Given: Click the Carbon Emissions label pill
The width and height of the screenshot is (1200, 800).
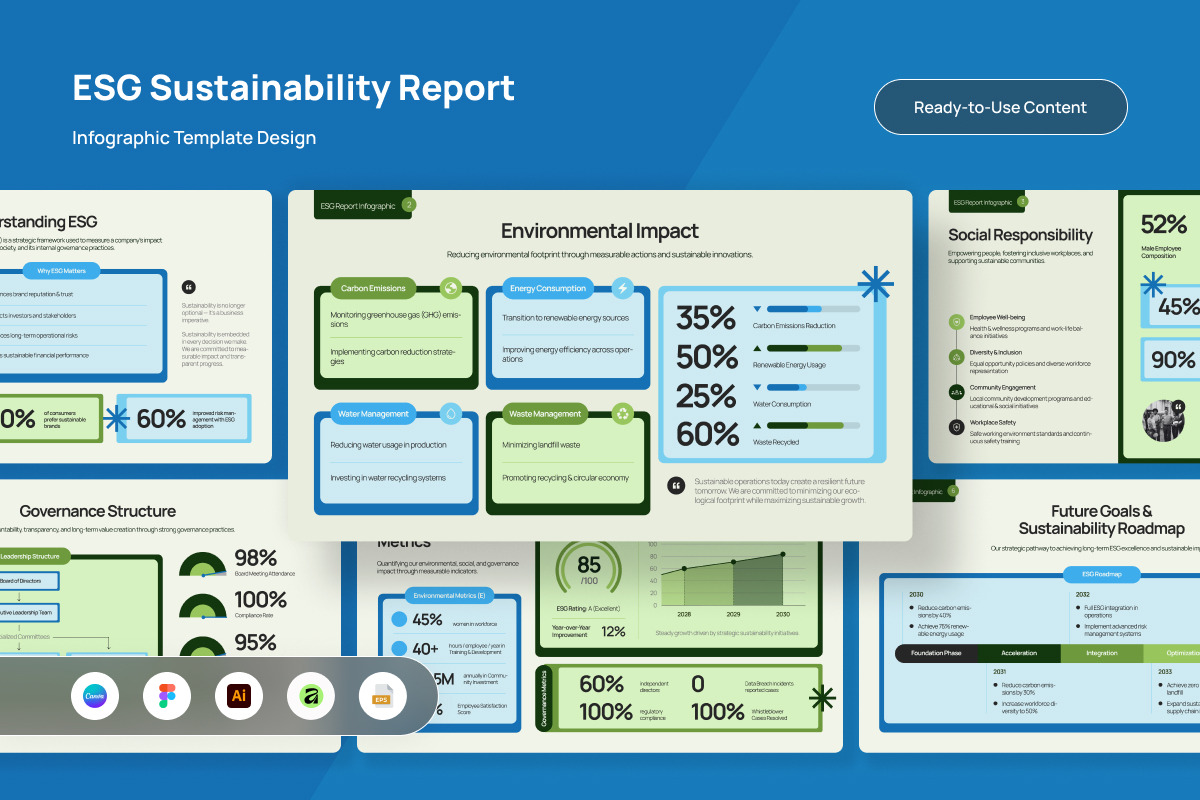Looking at the screenshot, I should pyautogui.click(x=373, y=288).
